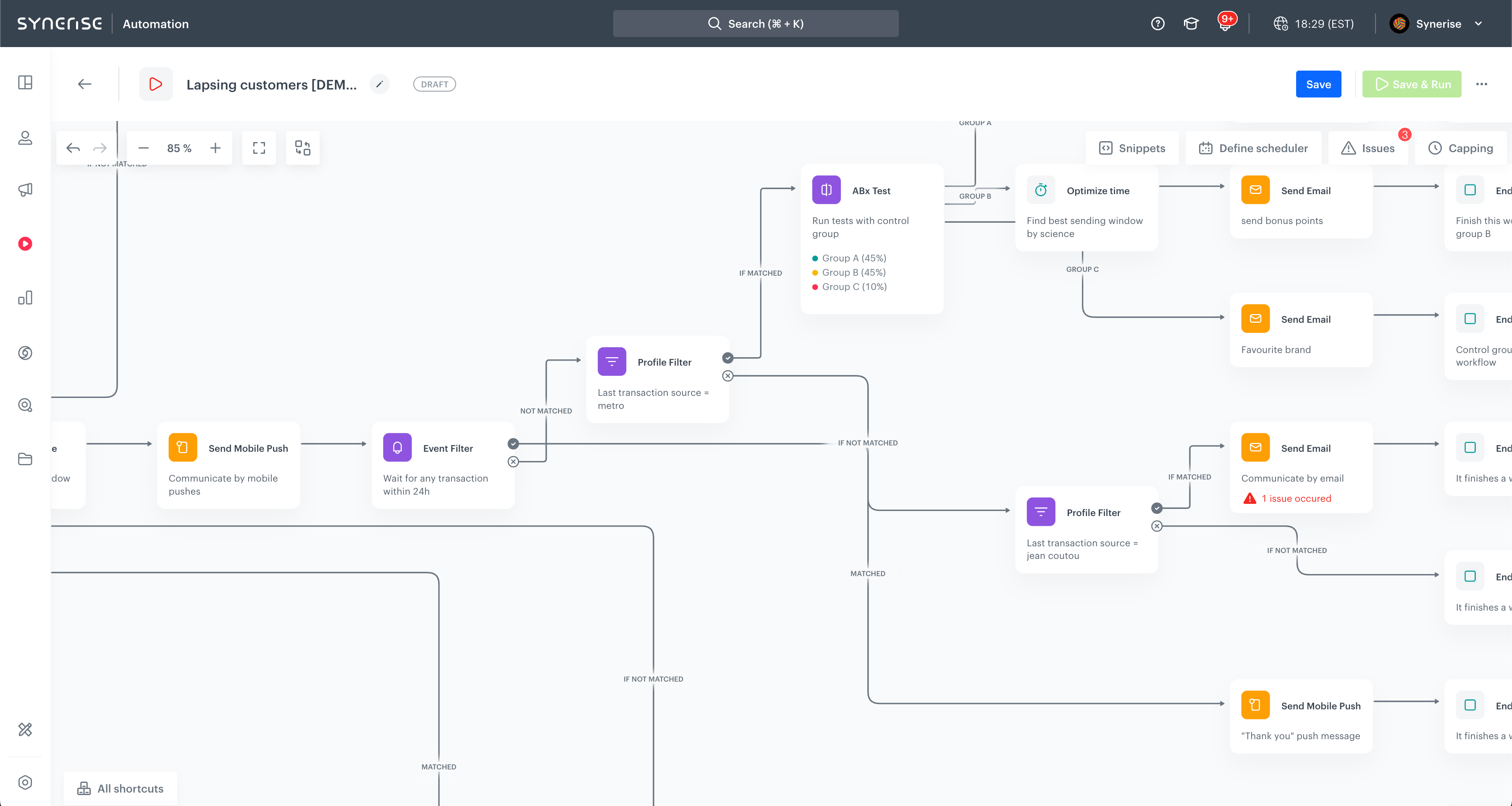Open the Issues panel showing 3 issues
1512x806 pixels.
tap(1368, 148)
